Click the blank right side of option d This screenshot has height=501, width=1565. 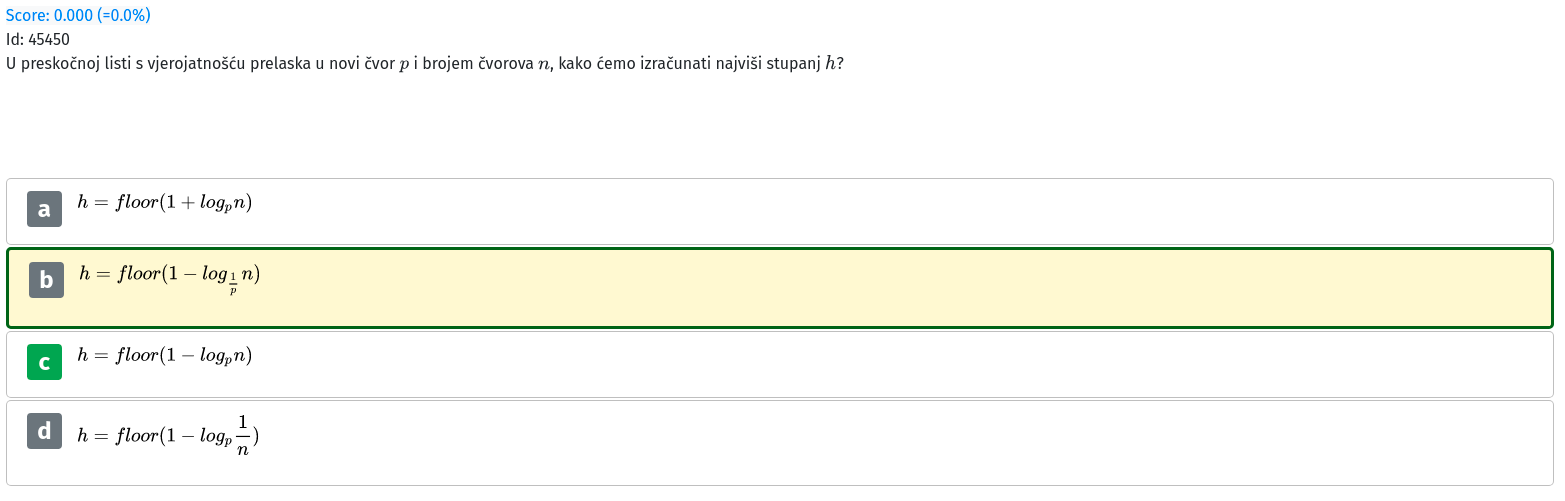coord(900,443)
